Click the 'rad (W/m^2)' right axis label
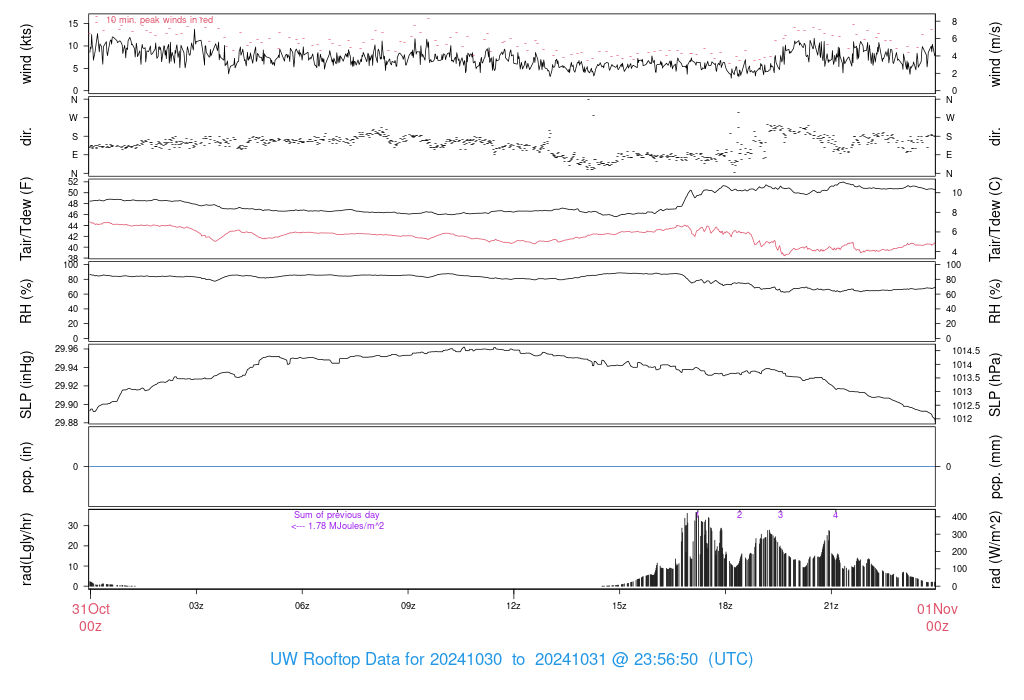 point(995,549)
